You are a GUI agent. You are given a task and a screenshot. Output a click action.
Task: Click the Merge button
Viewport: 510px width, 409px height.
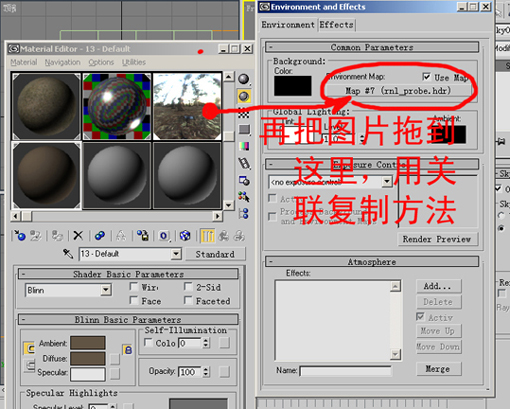(x=439, y=369)
